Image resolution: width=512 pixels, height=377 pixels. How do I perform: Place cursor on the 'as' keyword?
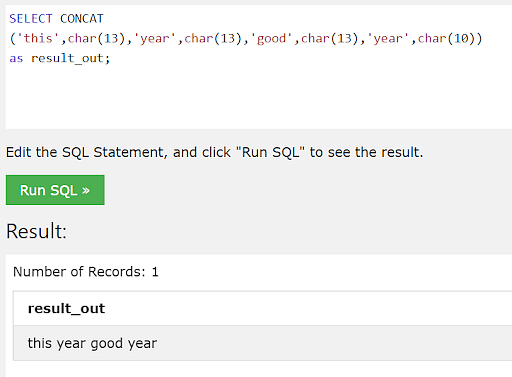click(16, 59)
